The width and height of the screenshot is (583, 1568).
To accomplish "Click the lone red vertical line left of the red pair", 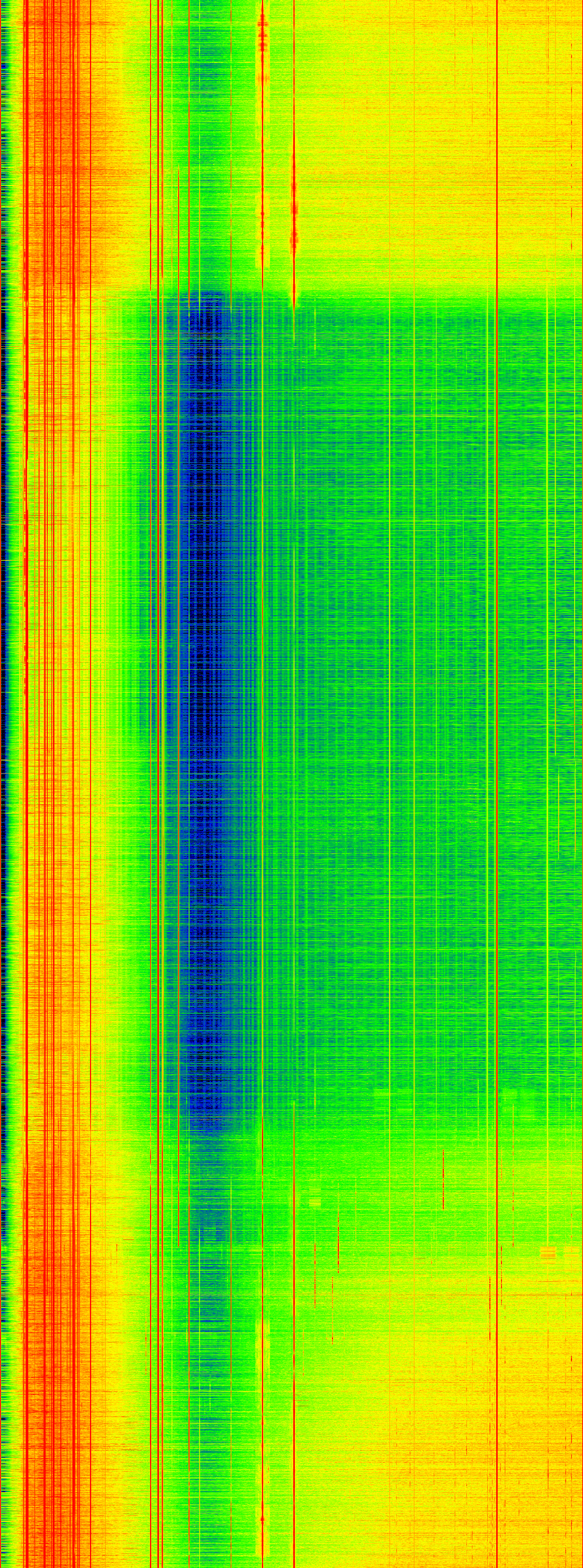I will [x=151, y=609].
